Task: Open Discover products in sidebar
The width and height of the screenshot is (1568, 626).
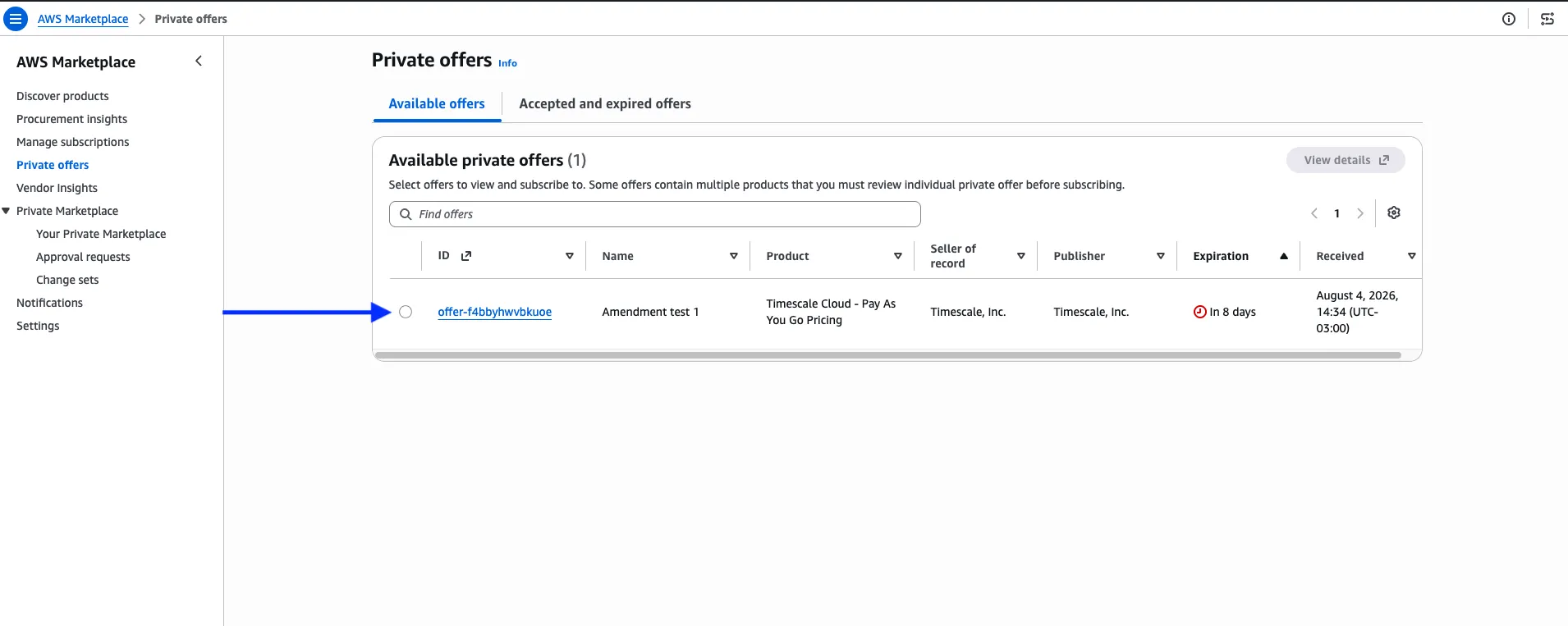Action: [x=62, y=96]
